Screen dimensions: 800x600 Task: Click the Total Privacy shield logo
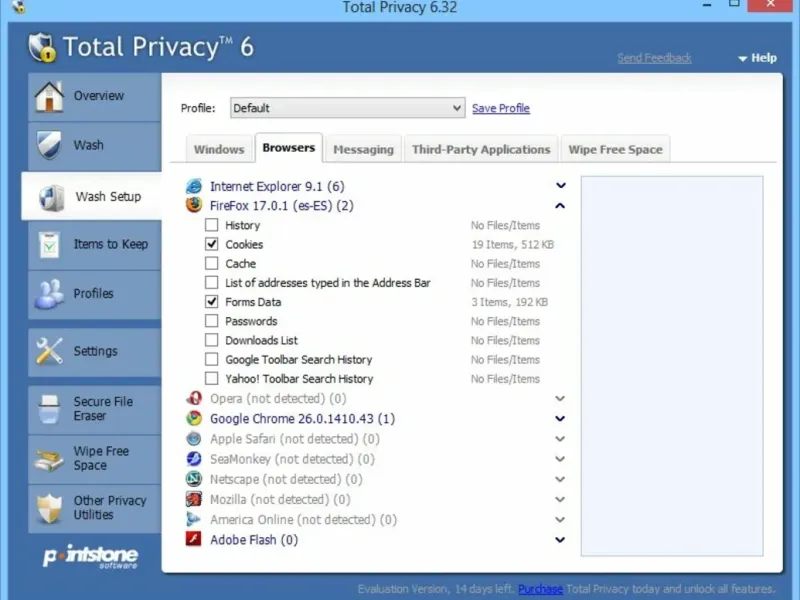[x=42, y=47]
